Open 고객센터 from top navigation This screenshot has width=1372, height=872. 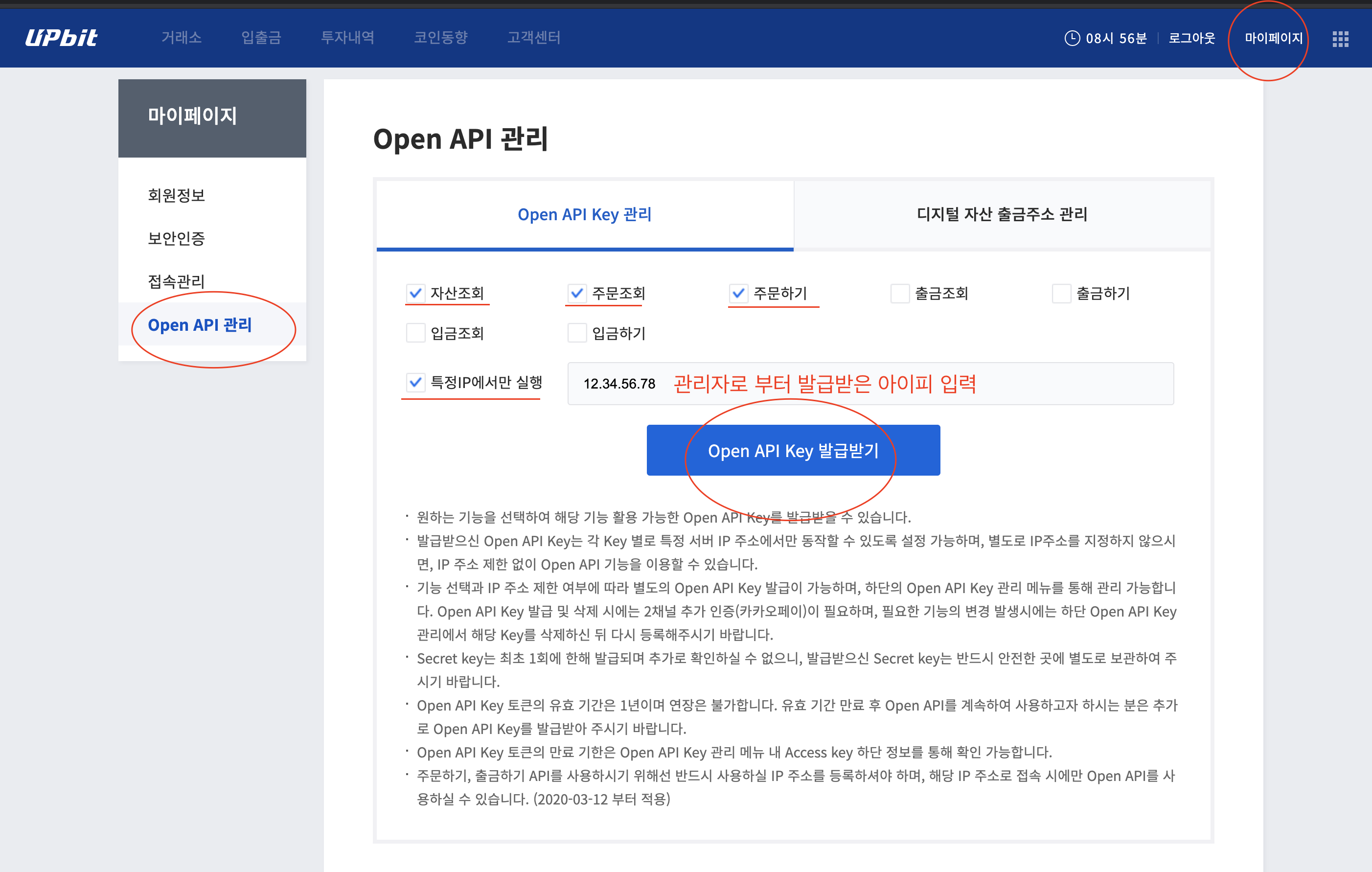(x=533, y=38)
